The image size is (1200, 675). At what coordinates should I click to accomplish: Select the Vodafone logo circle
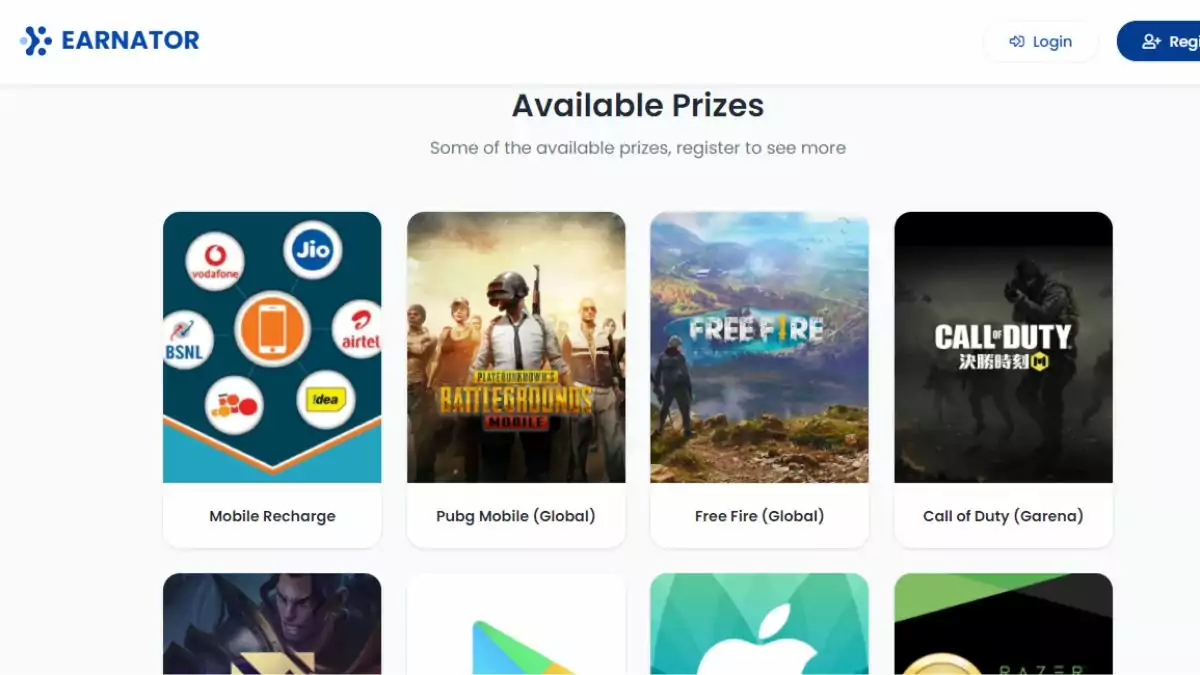(215, 261)
